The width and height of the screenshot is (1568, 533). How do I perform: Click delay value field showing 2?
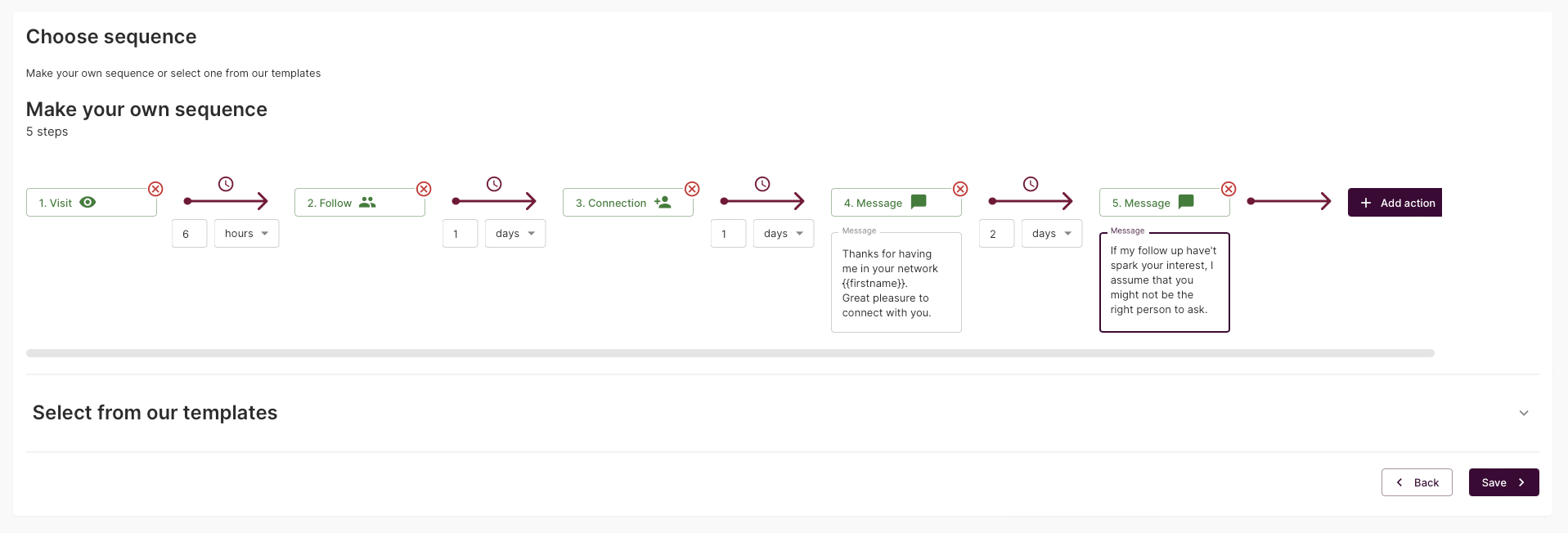click(996, 234)
